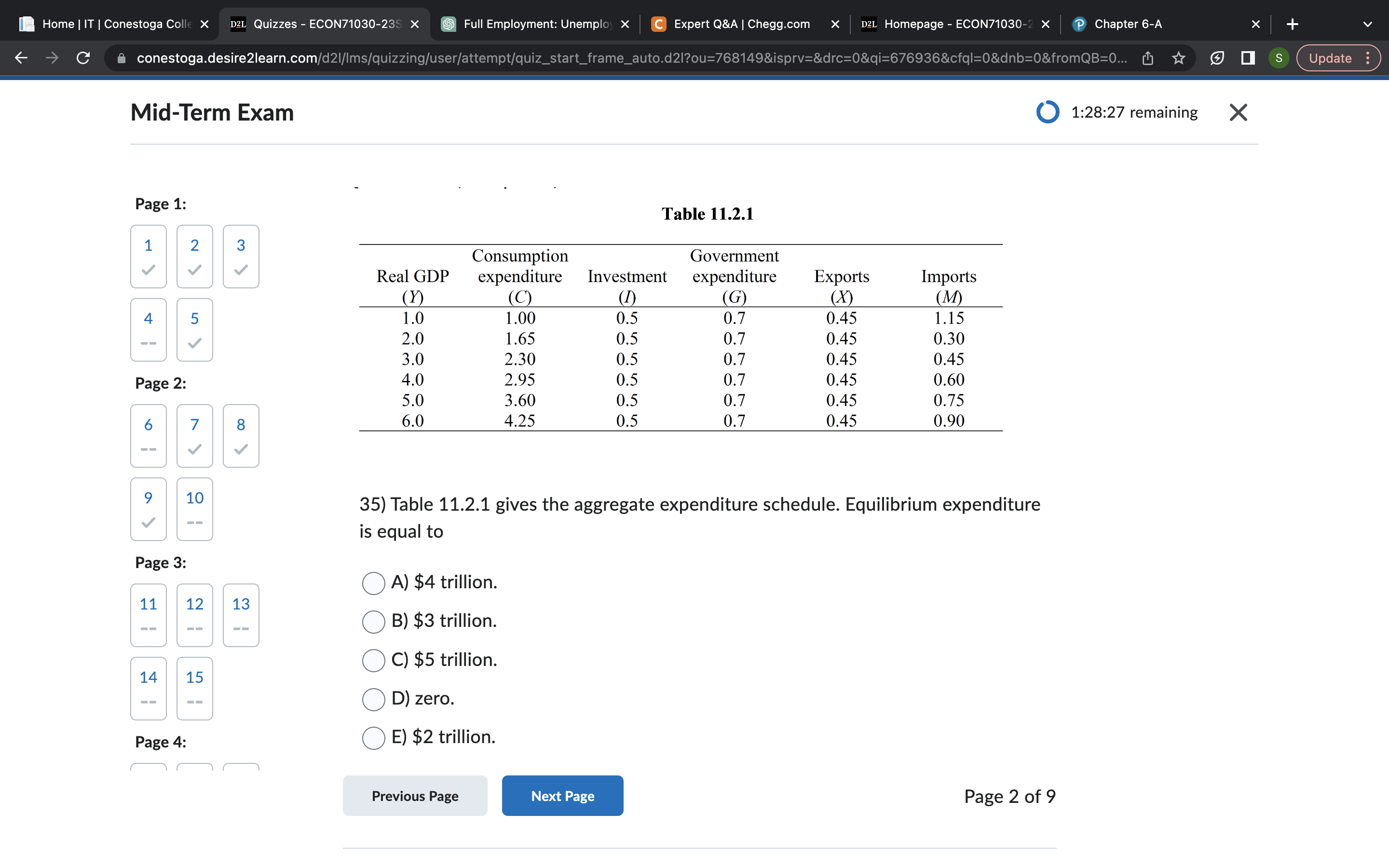This screenshot has height=868, width=1389.
Task: Open the tab search chevron
Action: (x=1368, y=24)
